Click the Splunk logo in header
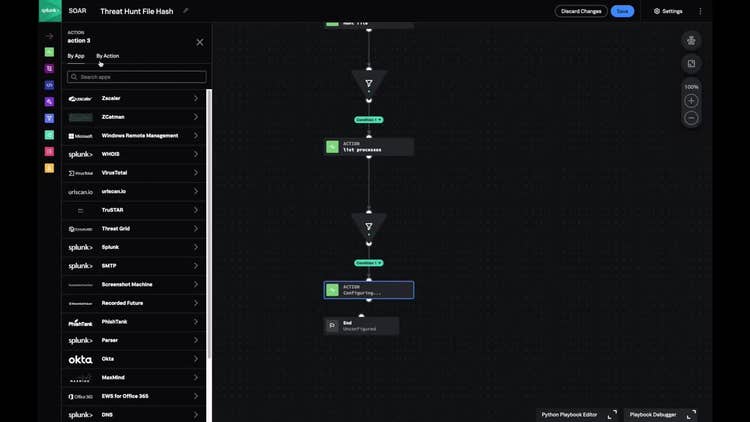 pyautogui.click(x=50, y=11)
